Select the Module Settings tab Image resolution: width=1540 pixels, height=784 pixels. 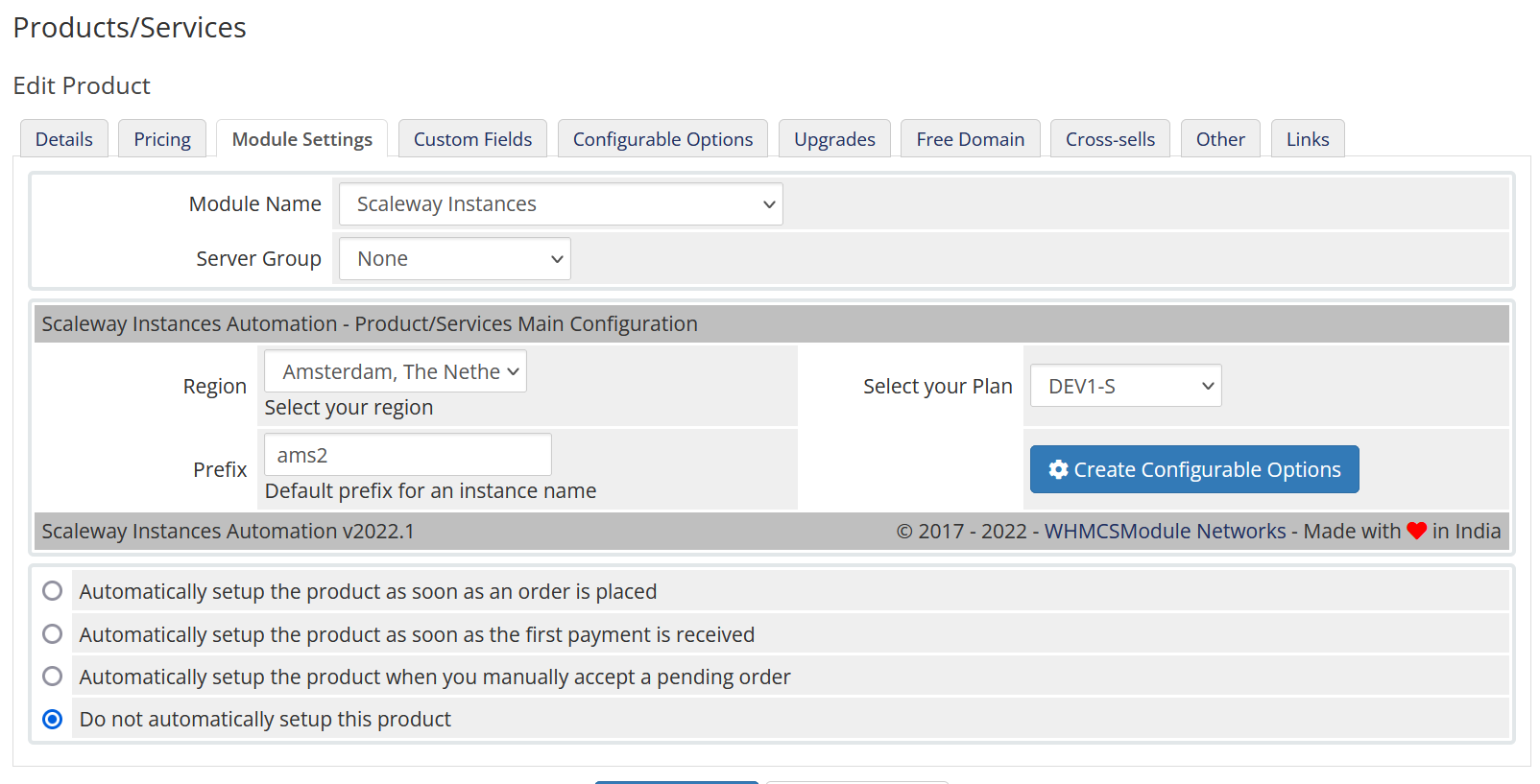coord(302,139)
